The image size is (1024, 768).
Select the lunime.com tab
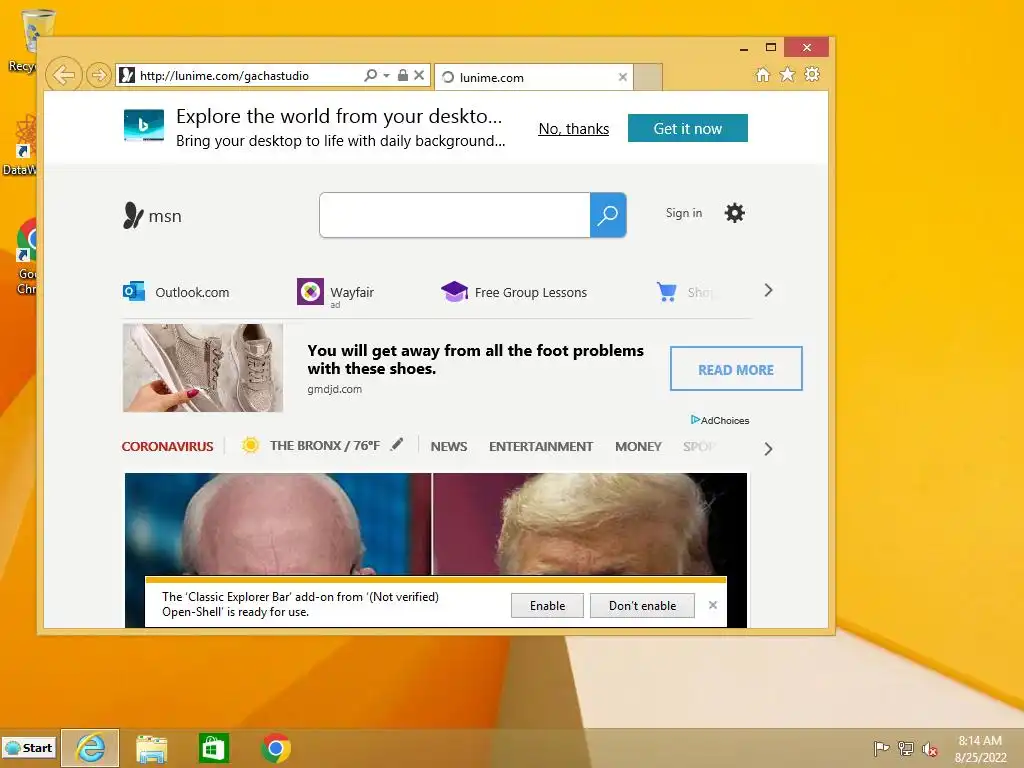534,77
